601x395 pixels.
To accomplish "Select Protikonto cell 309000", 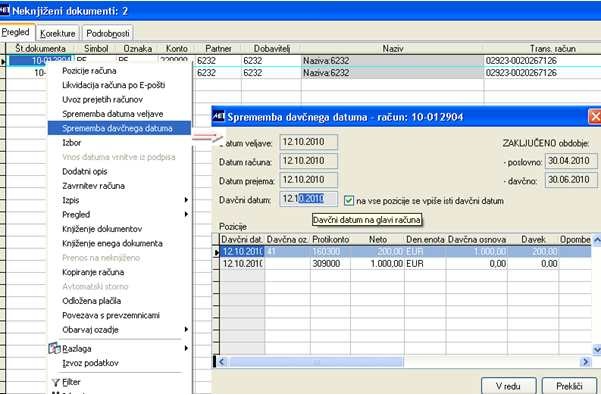I will [330, 264].
